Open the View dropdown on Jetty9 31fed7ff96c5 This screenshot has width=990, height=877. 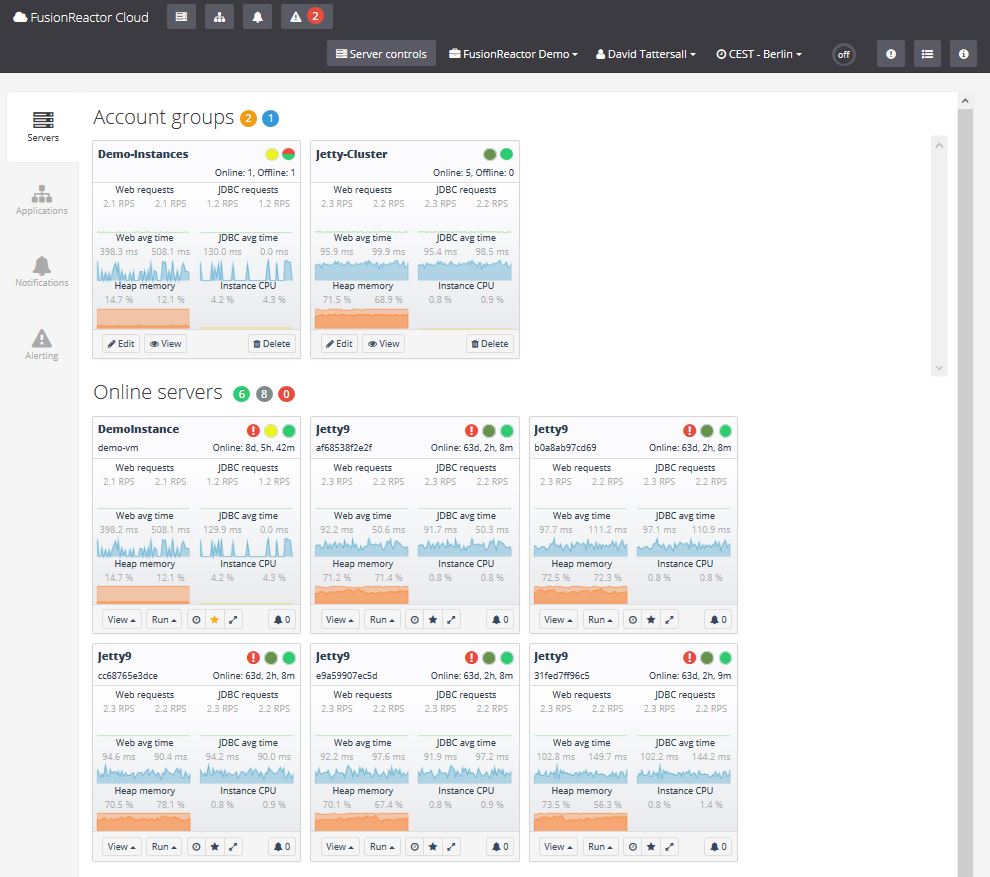coord(558,847)
